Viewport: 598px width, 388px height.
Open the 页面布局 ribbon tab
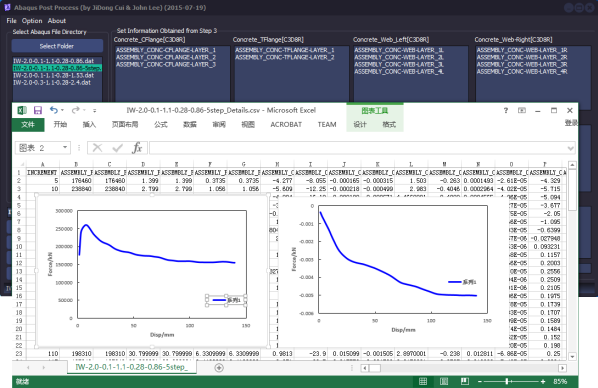tap(125, 124)
